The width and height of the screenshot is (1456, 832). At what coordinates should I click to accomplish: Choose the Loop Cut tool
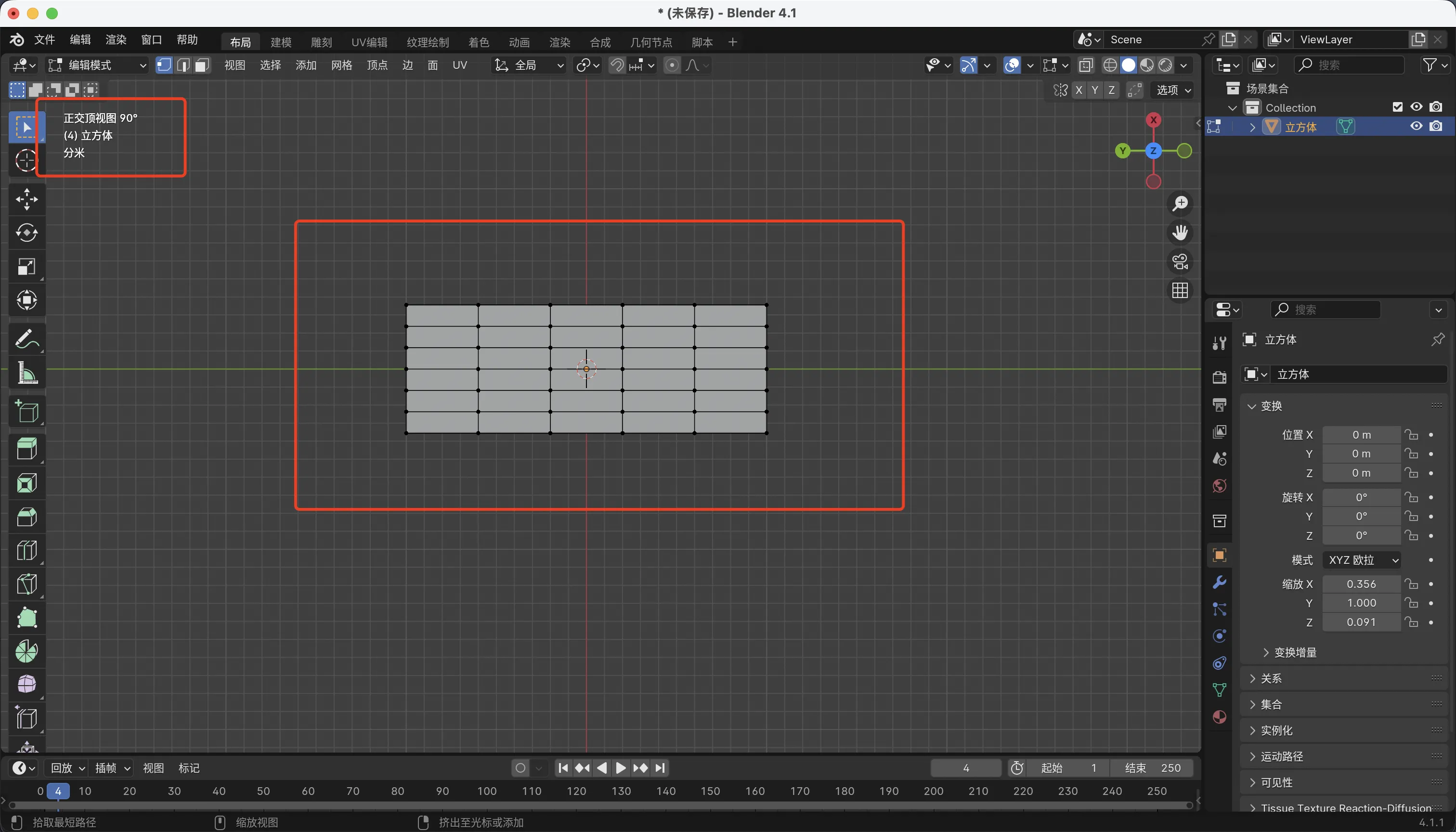(x=26, y=551)
